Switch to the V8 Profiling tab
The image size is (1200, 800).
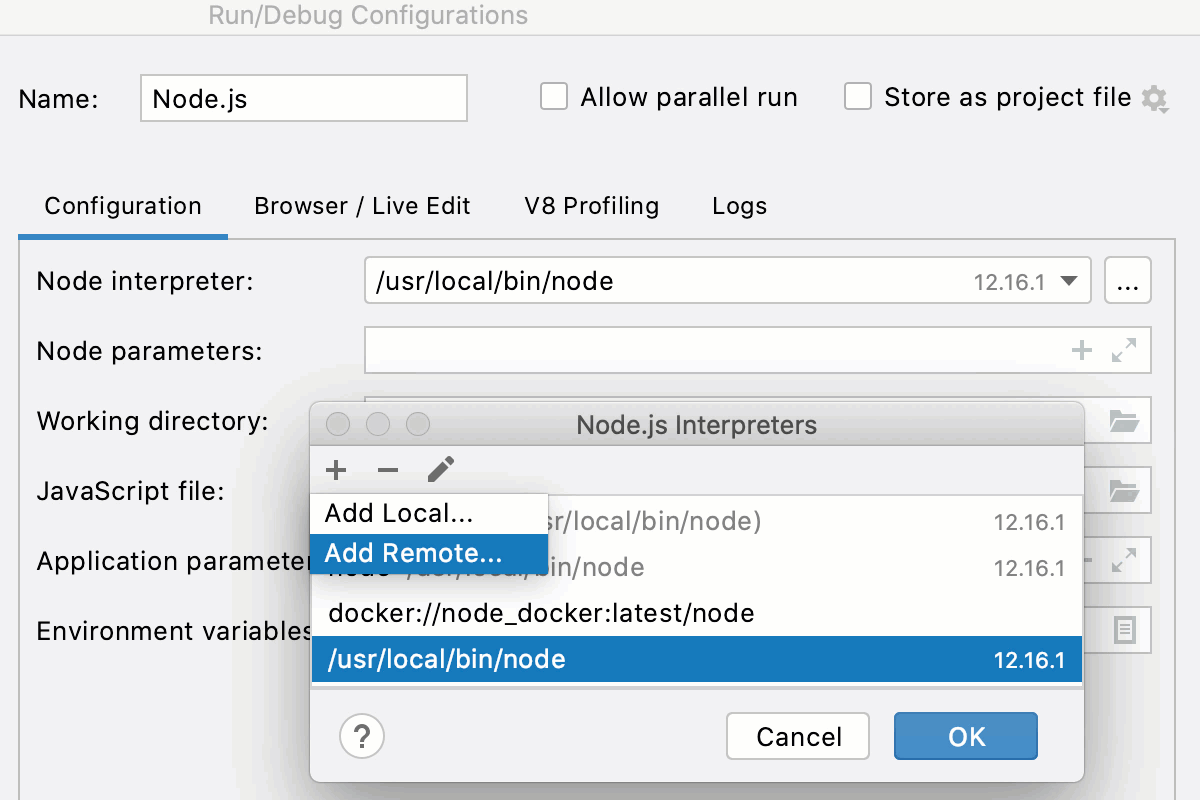590,206
